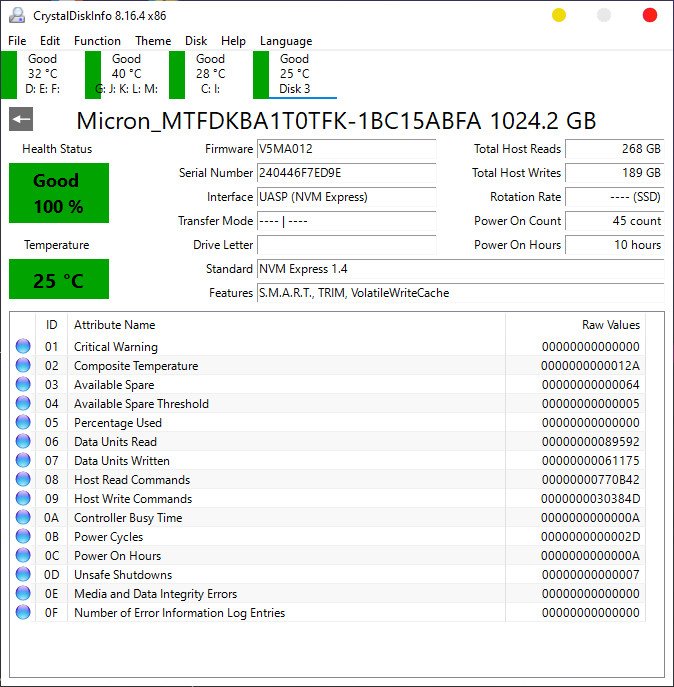Click the Good 100 % health status button
The width and height of the screenshot is (674, 687).
[x=59, y=193]
